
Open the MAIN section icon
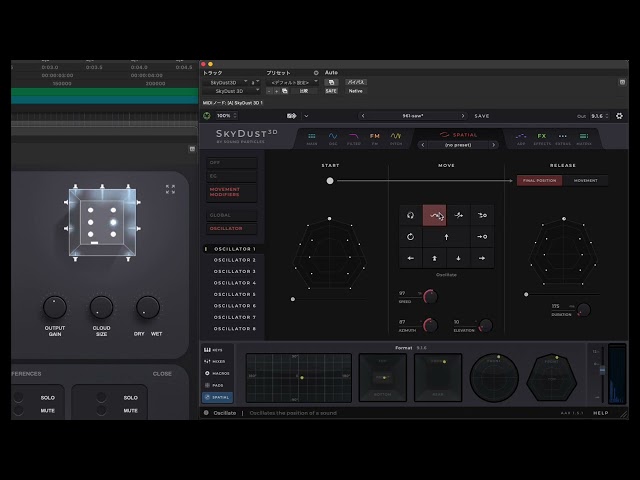click(312, 138)
